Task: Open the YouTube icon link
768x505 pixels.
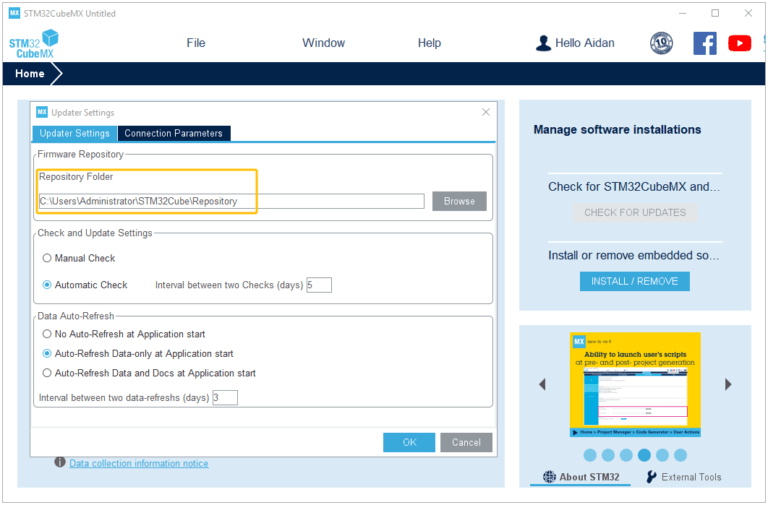Action: 740,43
